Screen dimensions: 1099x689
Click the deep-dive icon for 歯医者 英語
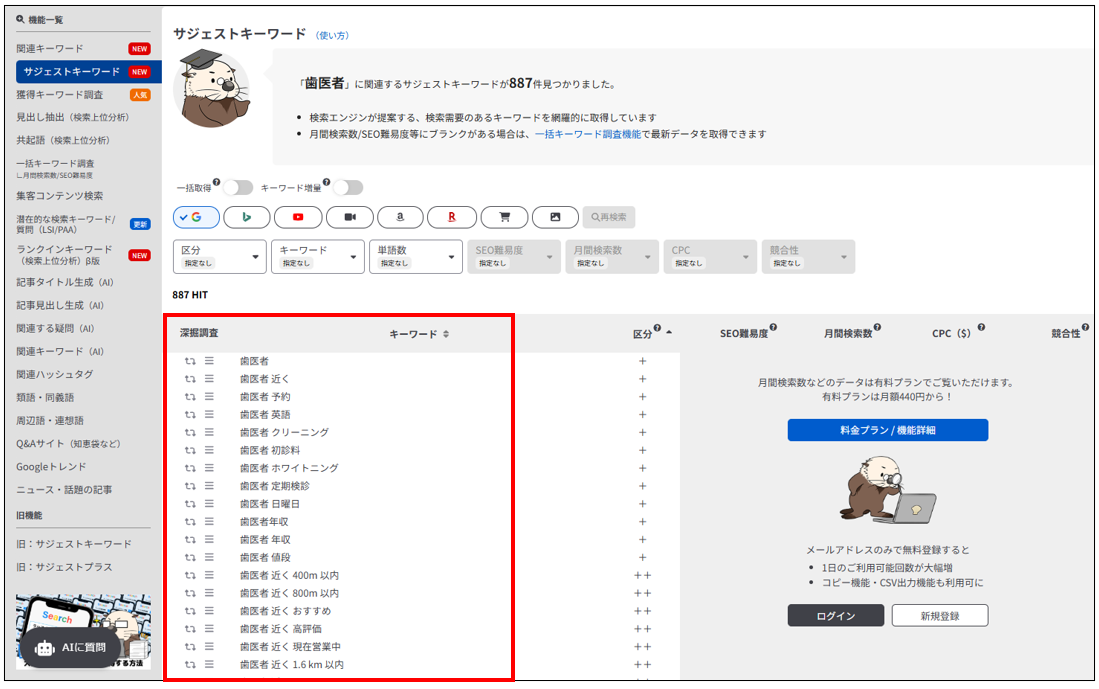click(190, 415)
